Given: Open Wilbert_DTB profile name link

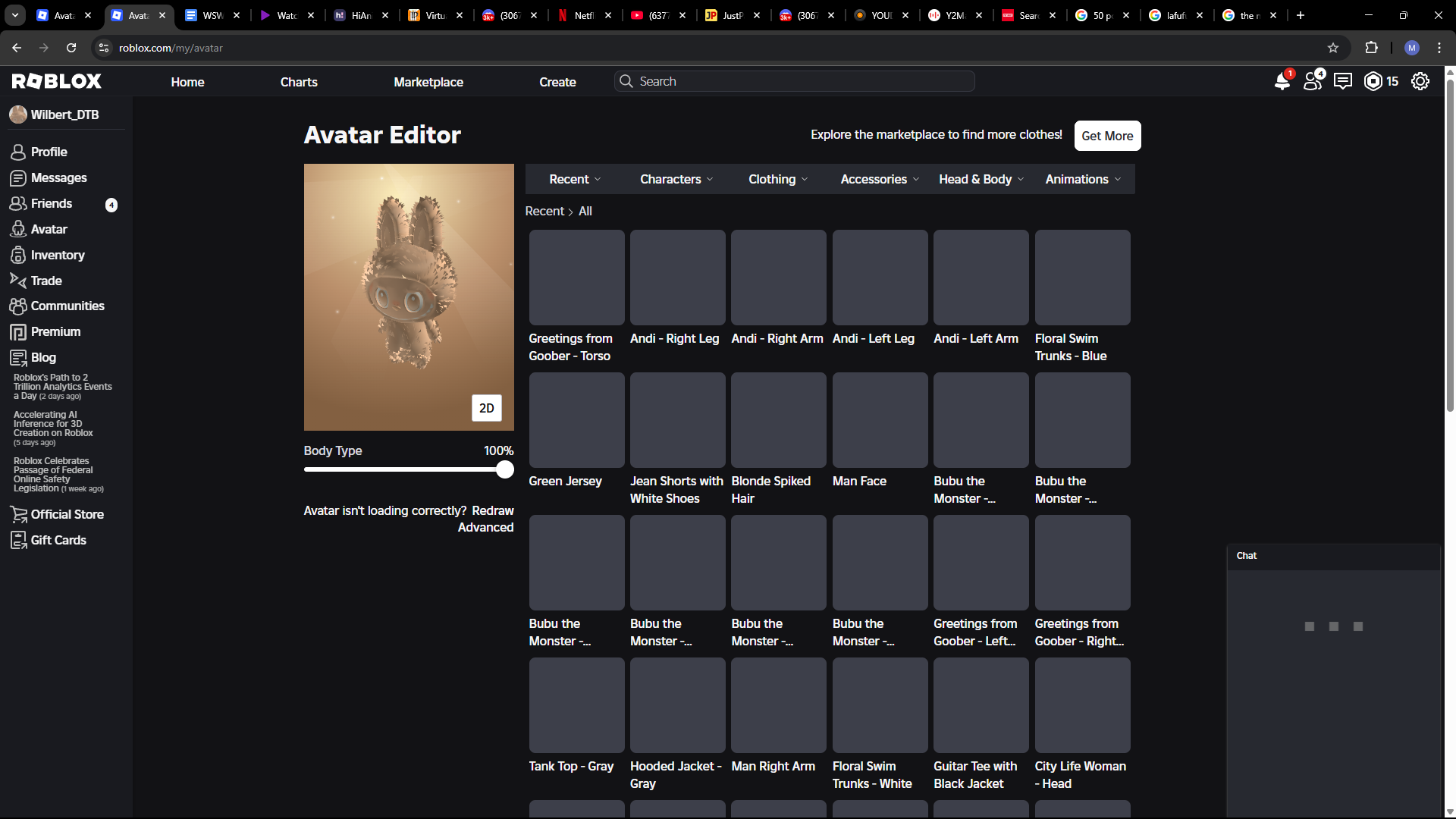Looking at the screenshot, I should (x=64, y=115).
